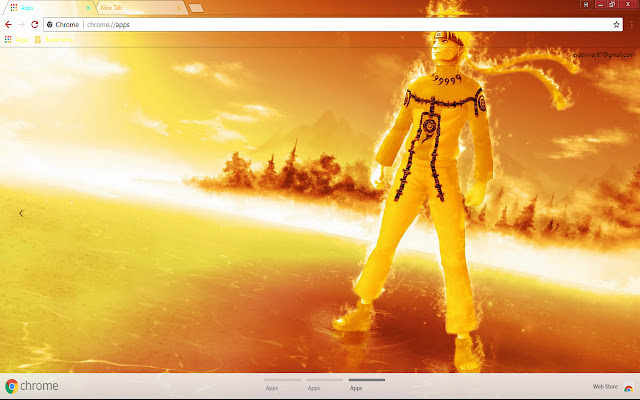This screenshot has height=400, width=640.
Task: Switch to the New Tab tab
Action: click(141, 8)
